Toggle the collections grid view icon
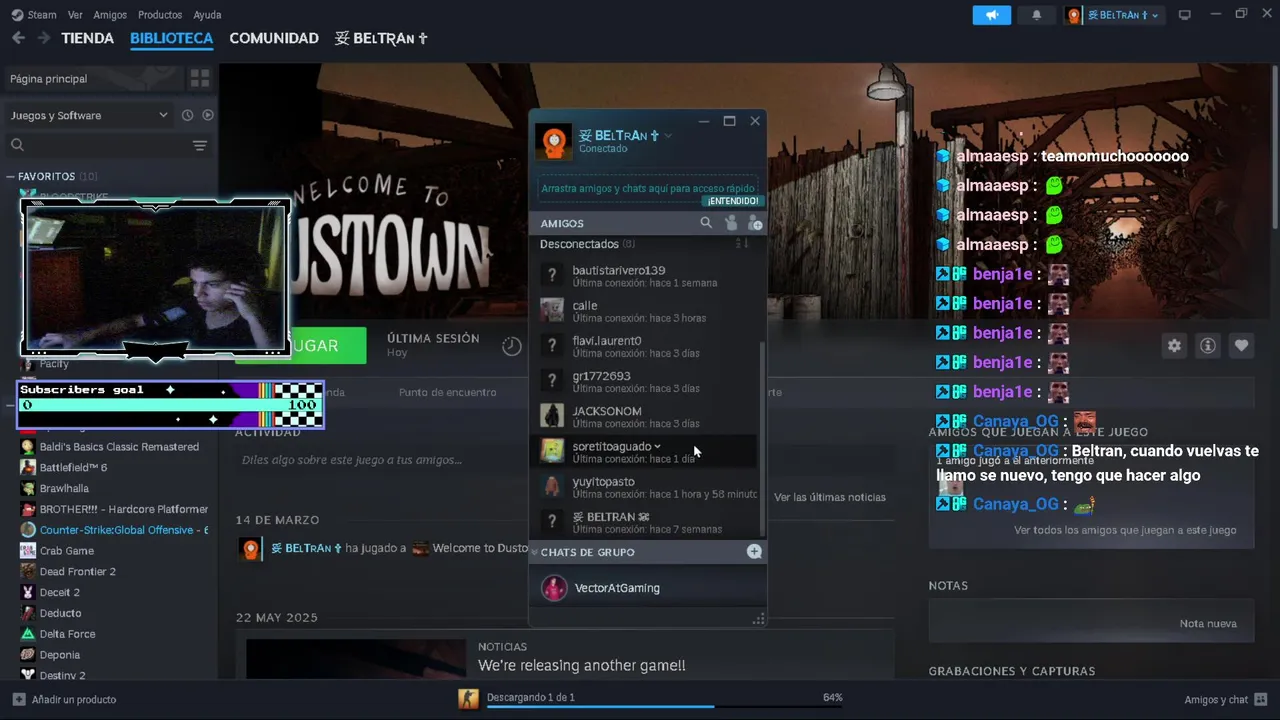Image resolution: width=1280 pixels, height=720 pixels. click(x=200, y=78)
